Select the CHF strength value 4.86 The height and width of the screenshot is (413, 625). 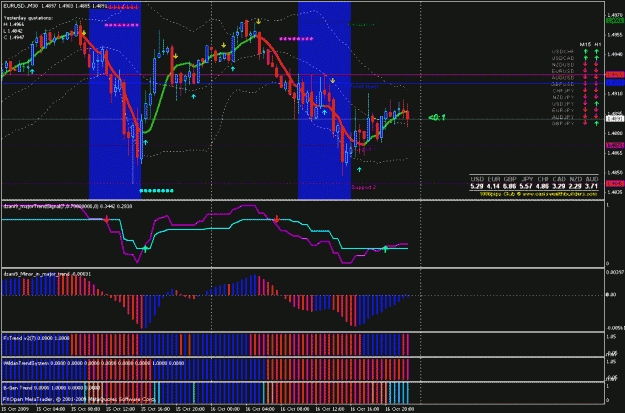click(x=542, y=186)
